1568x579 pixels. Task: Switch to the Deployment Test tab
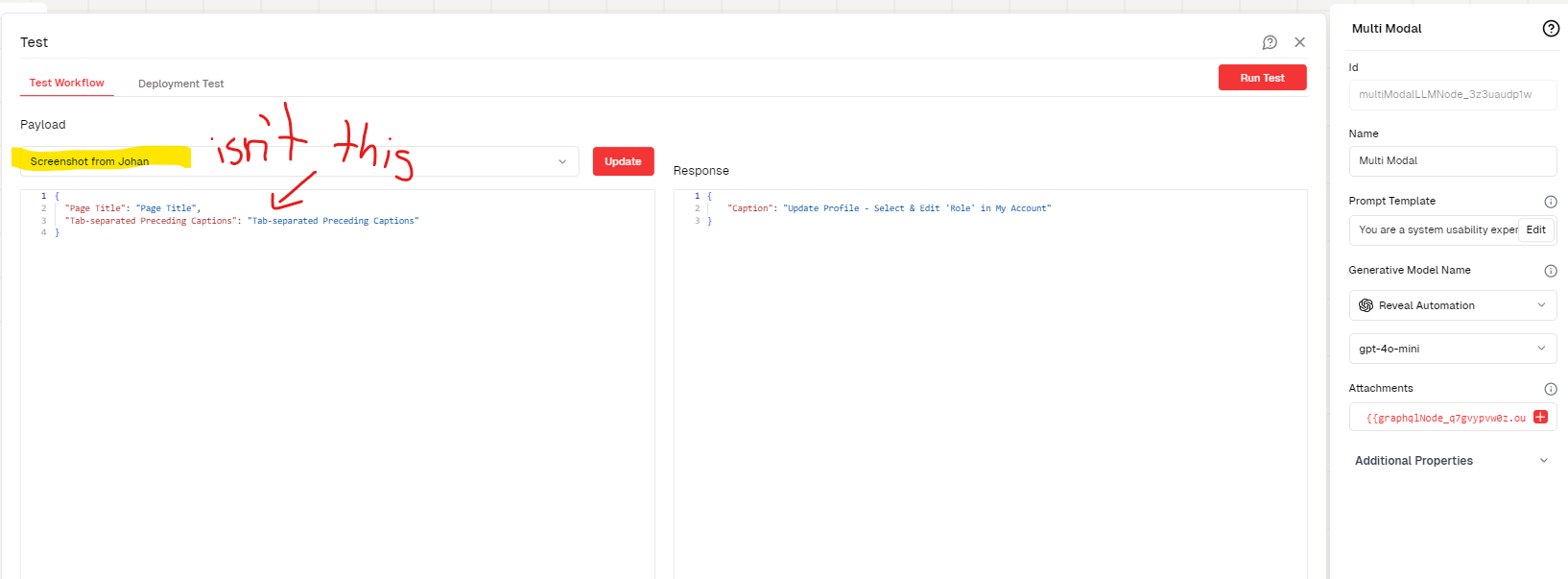[x=180, y=84]
